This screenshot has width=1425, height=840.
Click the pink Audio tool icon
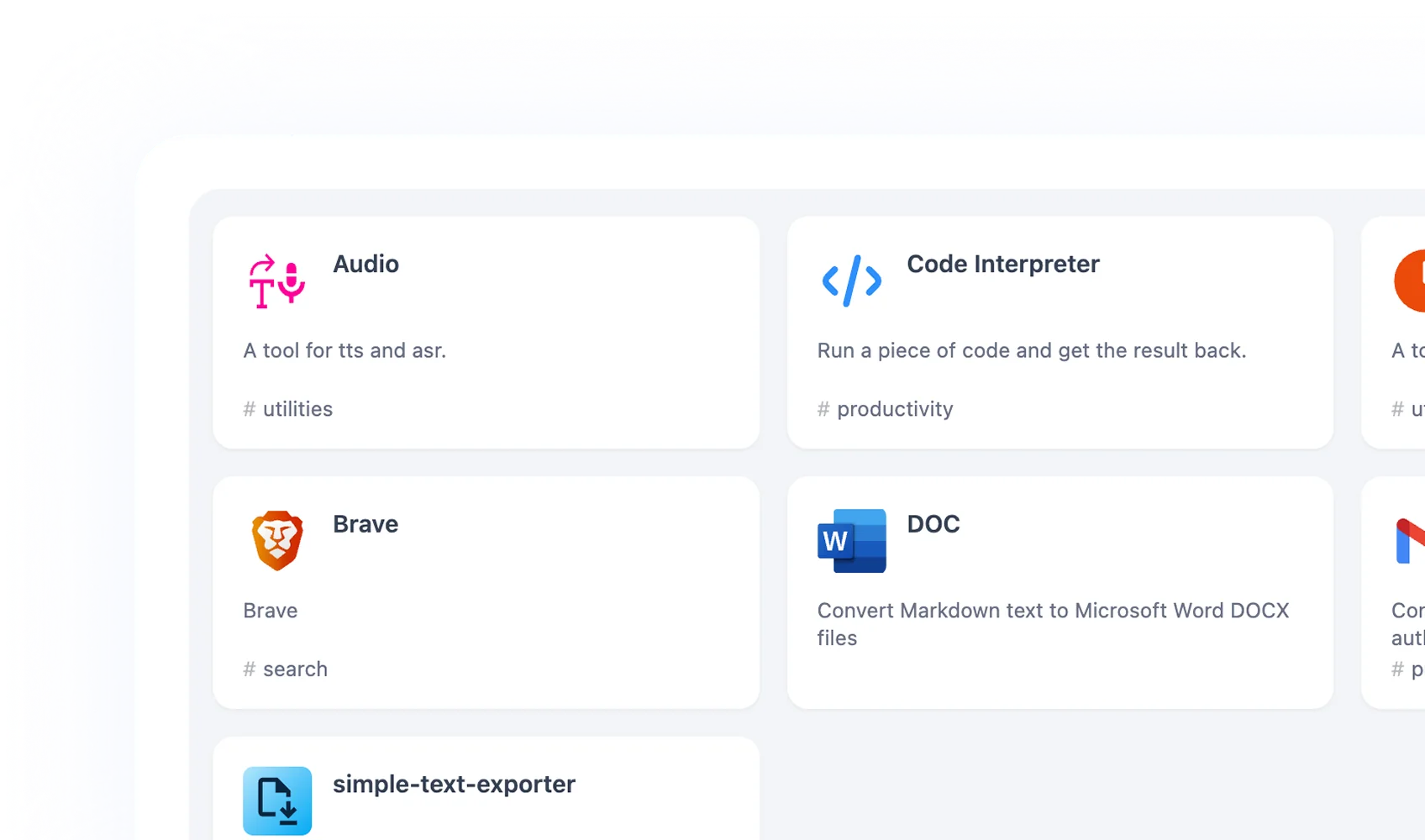click(276, 281)
